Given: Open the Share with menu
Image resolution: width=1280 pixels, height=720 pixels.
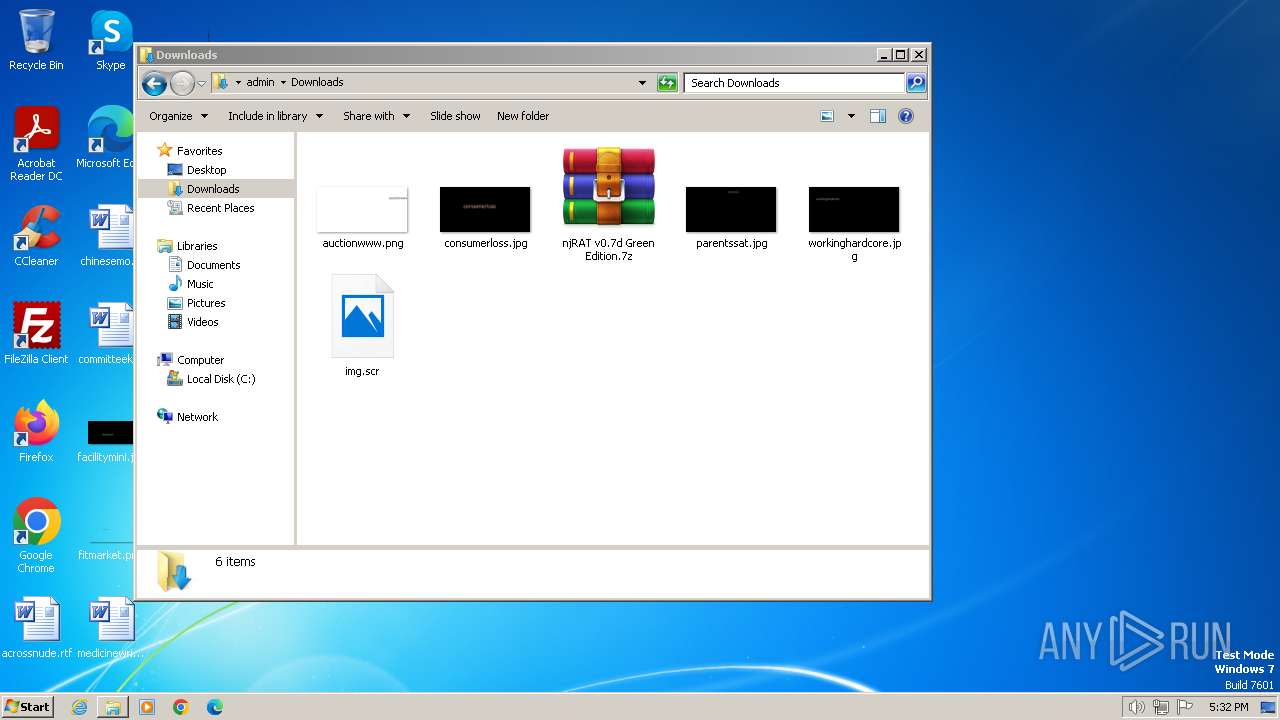Looking at the screenshot, I should tap(376, 116).
